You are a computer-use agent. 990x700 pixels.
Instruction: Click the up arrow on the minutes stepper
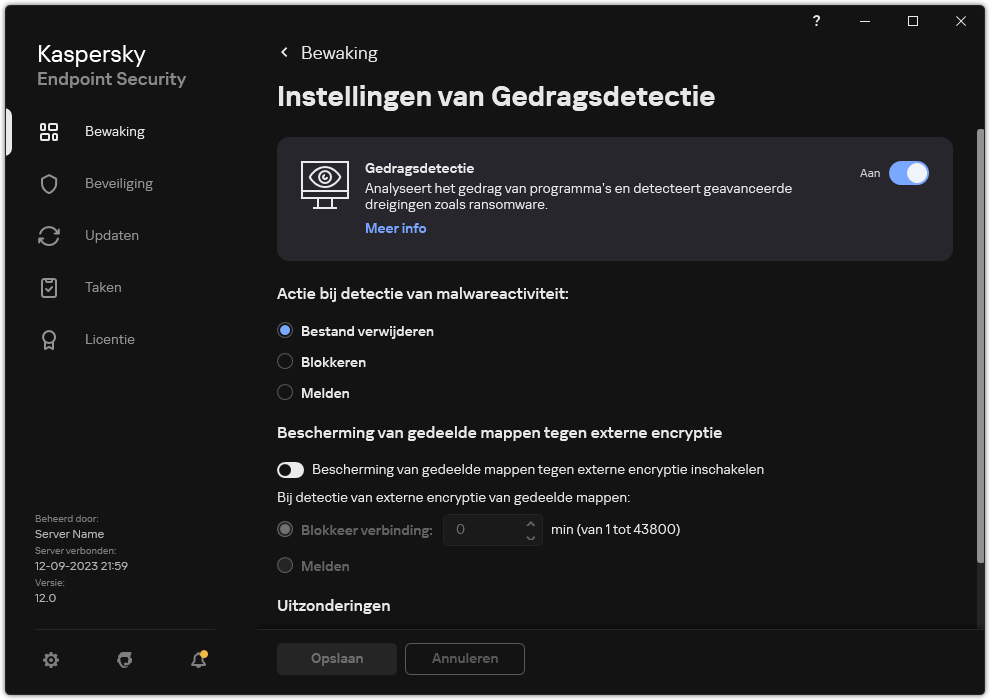click(529, 523)
